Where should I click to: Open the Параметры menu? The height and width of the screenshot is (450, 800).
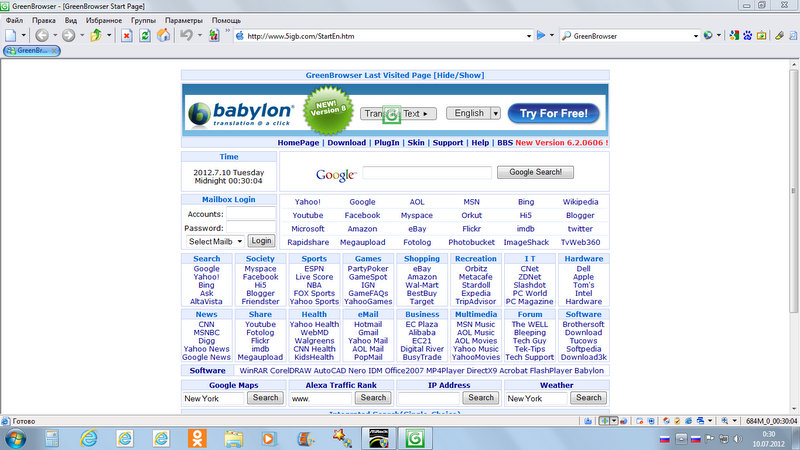[x=184, y=20]
